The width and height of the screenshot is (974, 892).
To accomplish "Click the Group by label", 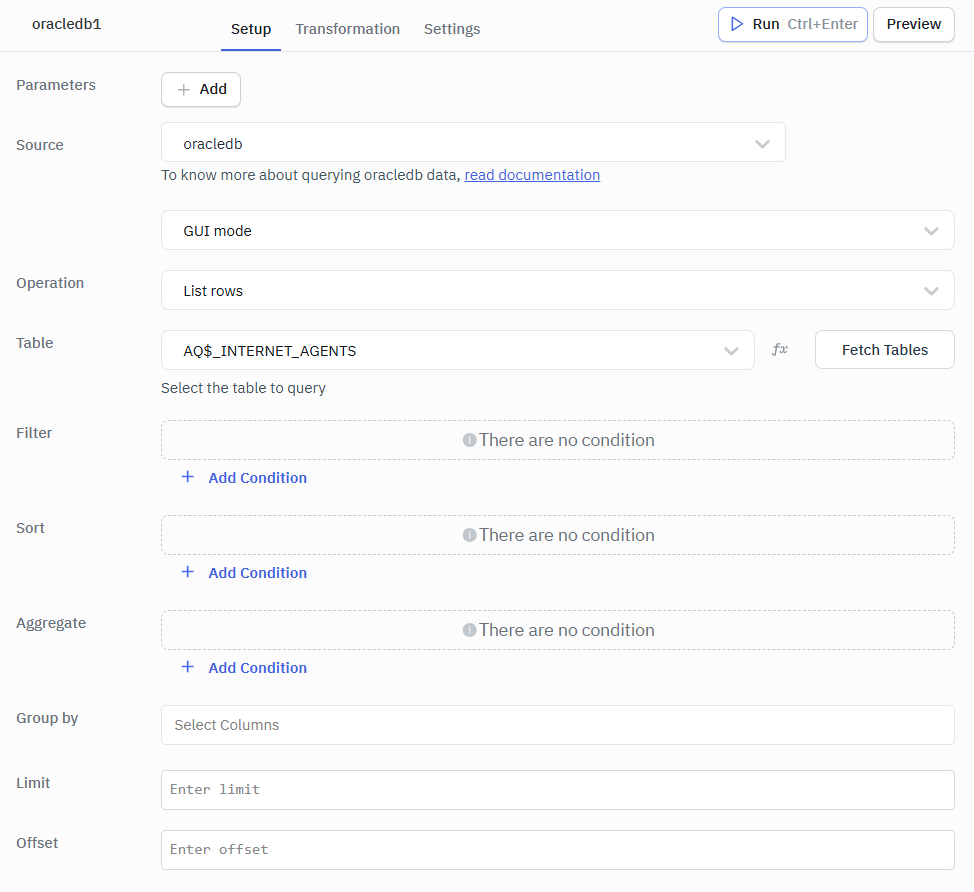I will pos(47,718).
